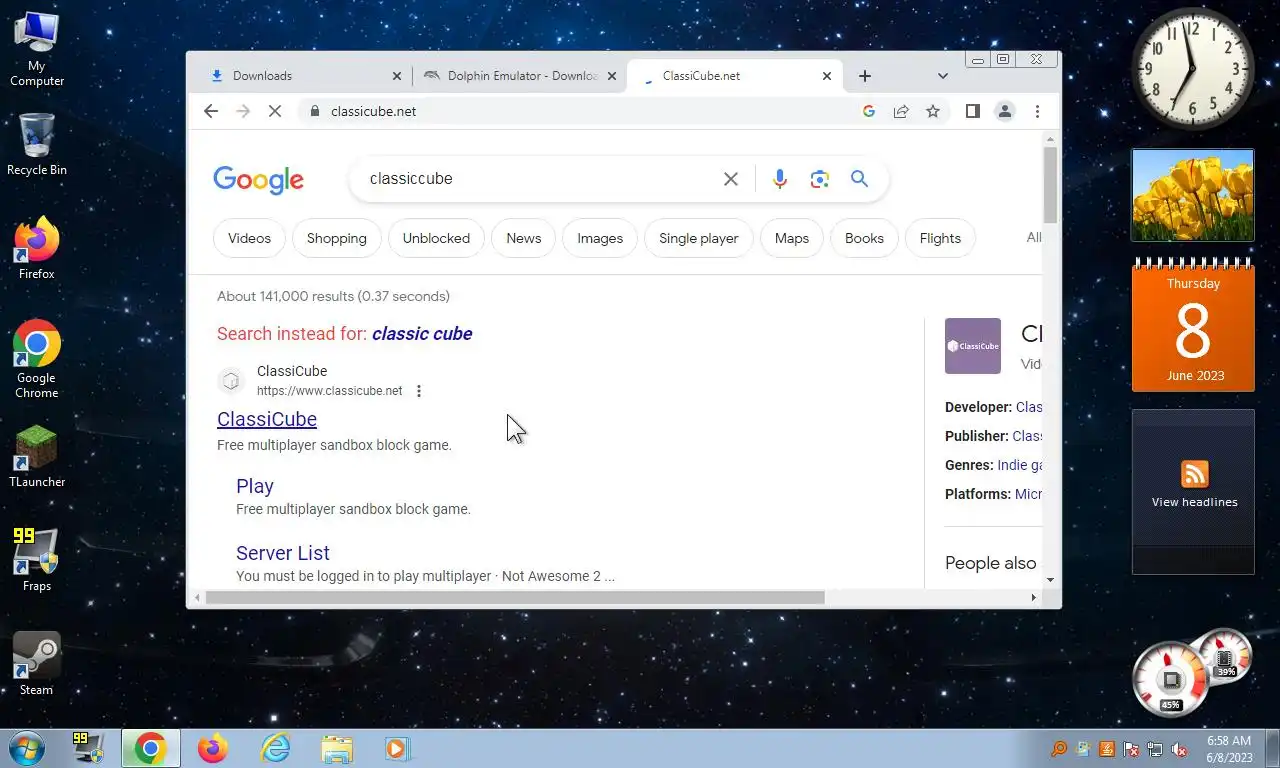1280x768 pixels.
Task: Click the muted volume tray icon
Action: (1180, 749)
